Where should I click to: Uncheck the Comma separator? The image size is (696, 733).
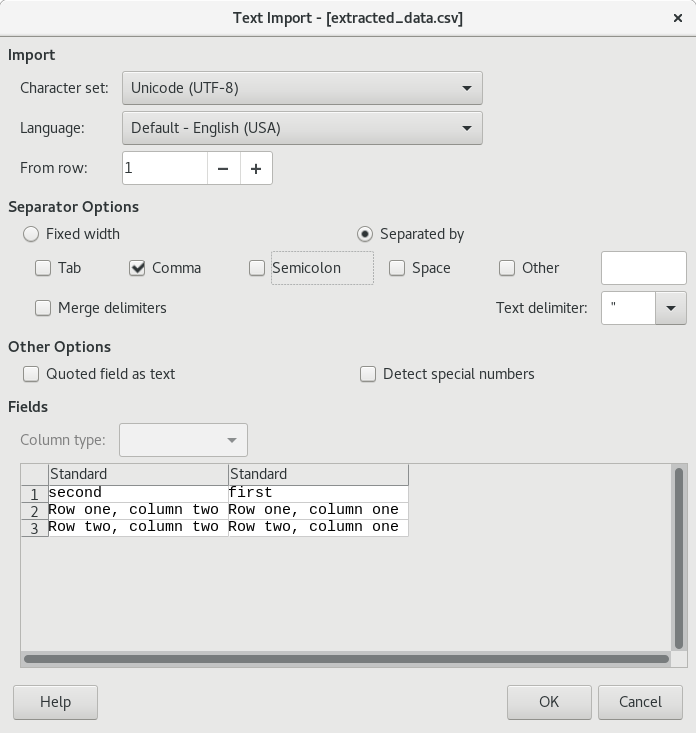pos(138,268)
